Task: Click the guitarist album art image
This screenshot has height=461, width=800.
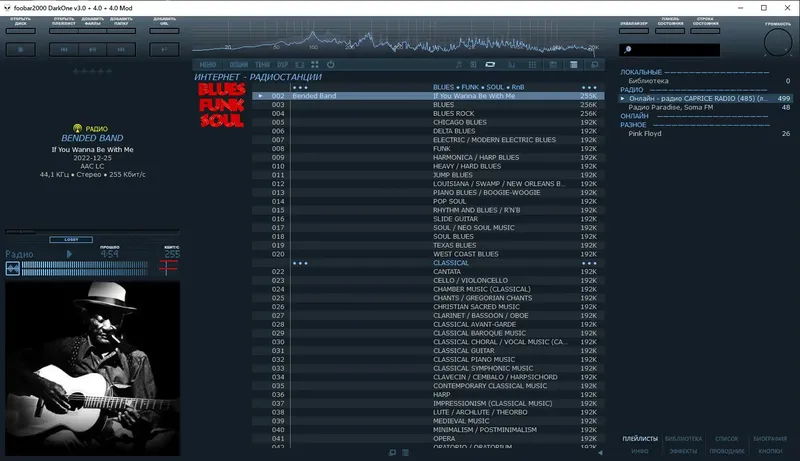Action: [92, 368]
